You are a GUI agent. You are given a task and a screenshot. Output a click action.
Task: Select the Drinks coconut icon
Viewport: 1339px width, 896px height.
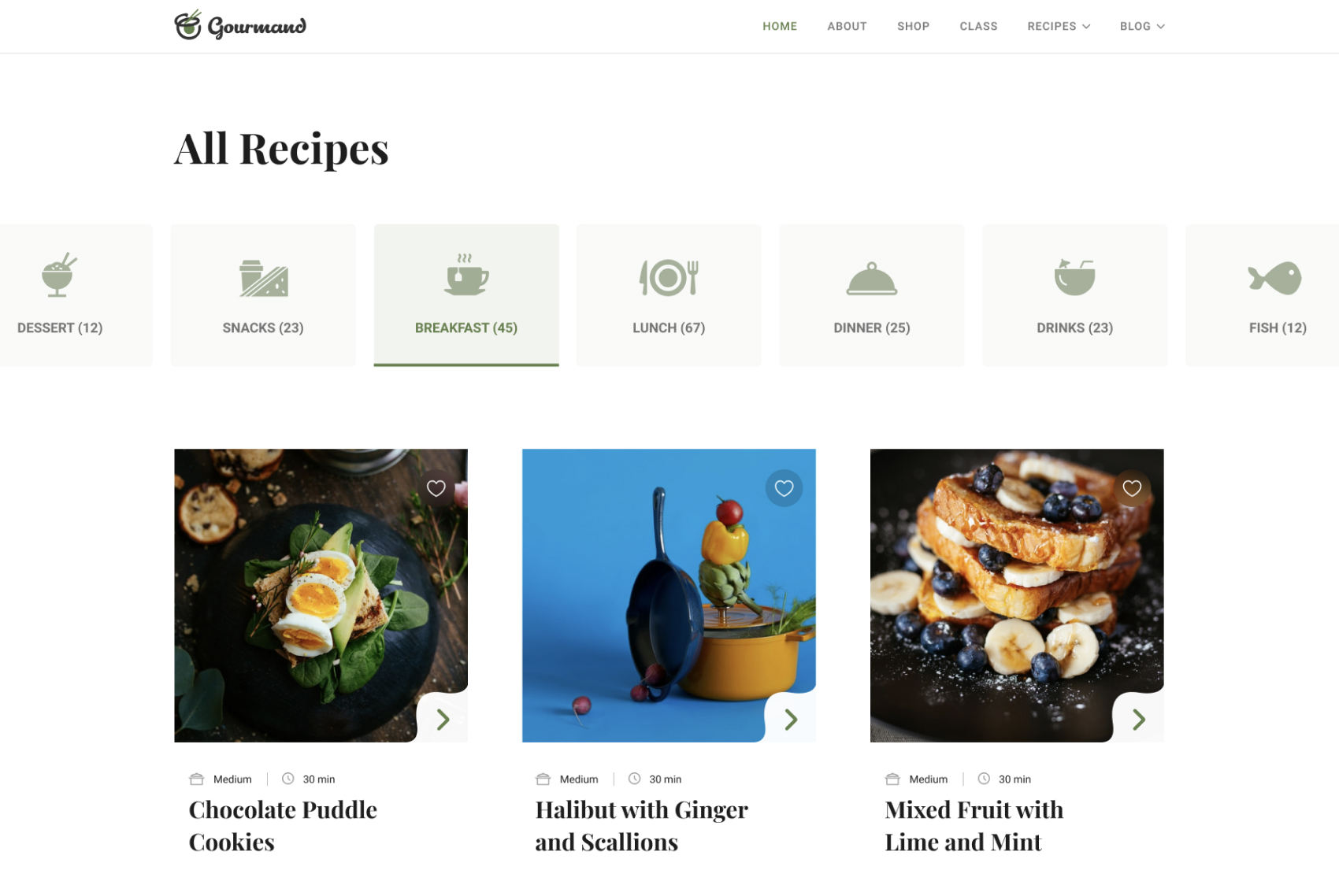point(1074,276)
